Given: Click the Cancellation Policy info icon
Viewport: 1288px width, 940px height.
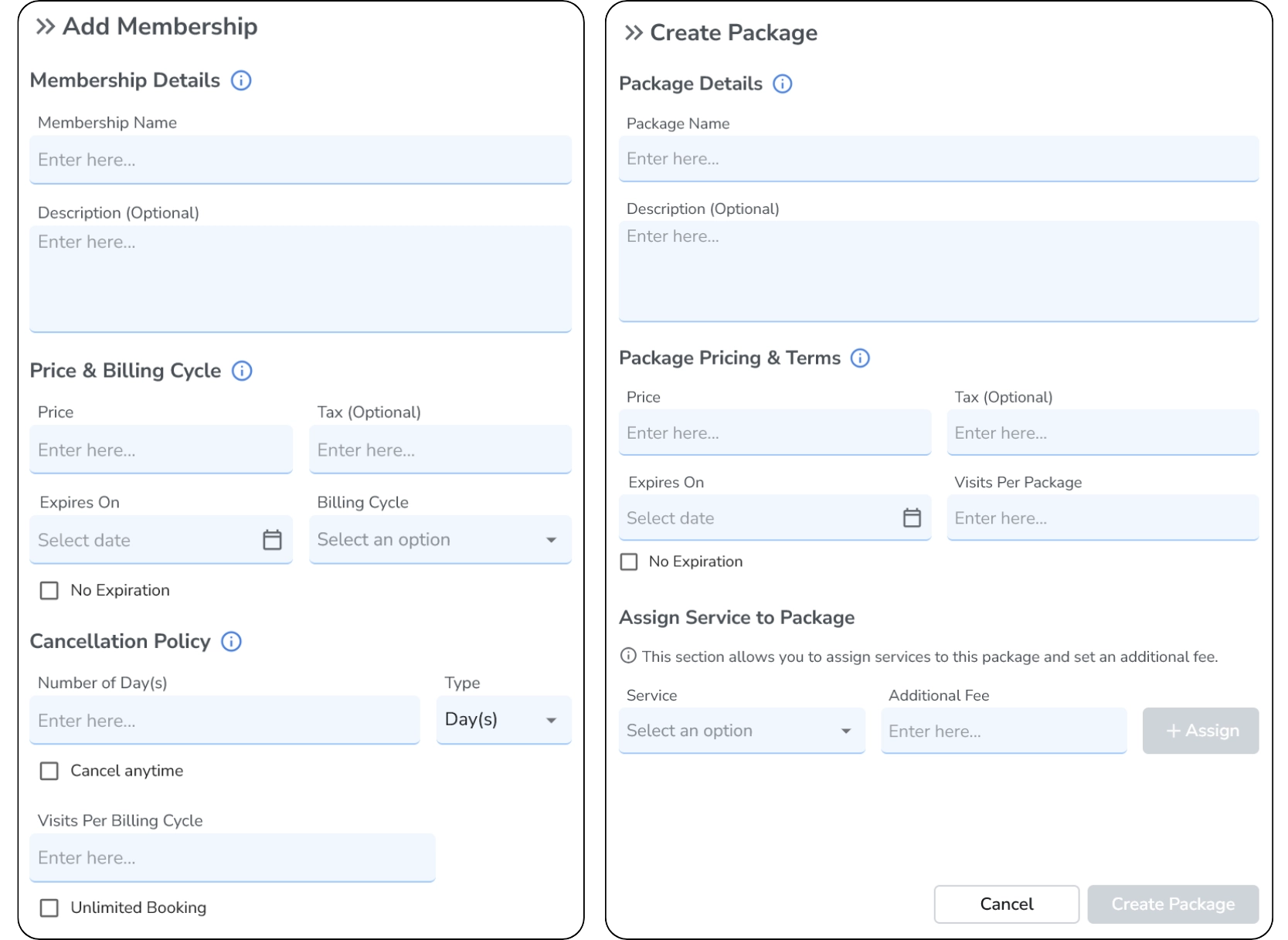Looking at the screenshot, I should pos(231,642).
